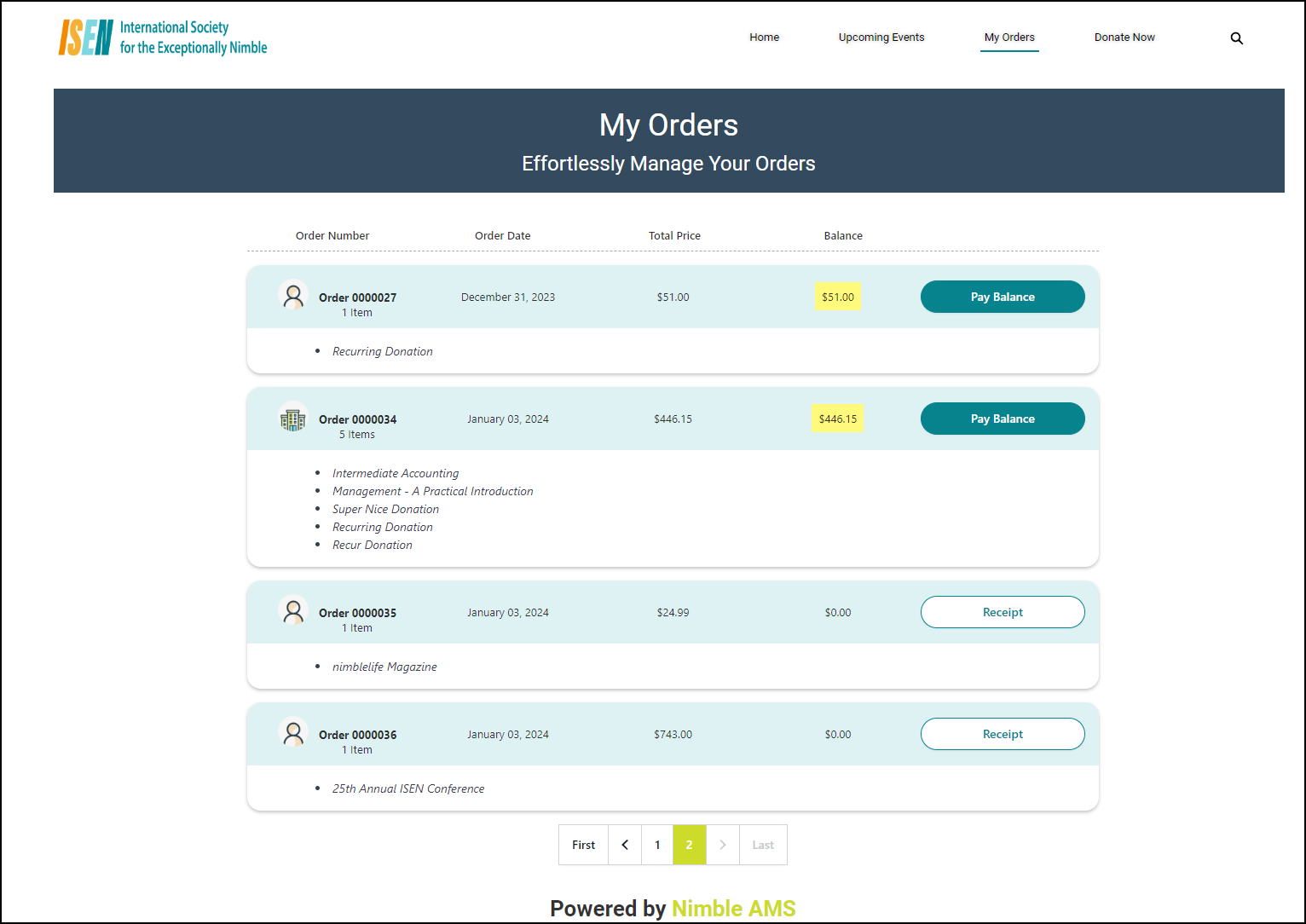Go to previous page using left chevron
The width and height of the screenshot is (1306, 924).
(625, 845)
